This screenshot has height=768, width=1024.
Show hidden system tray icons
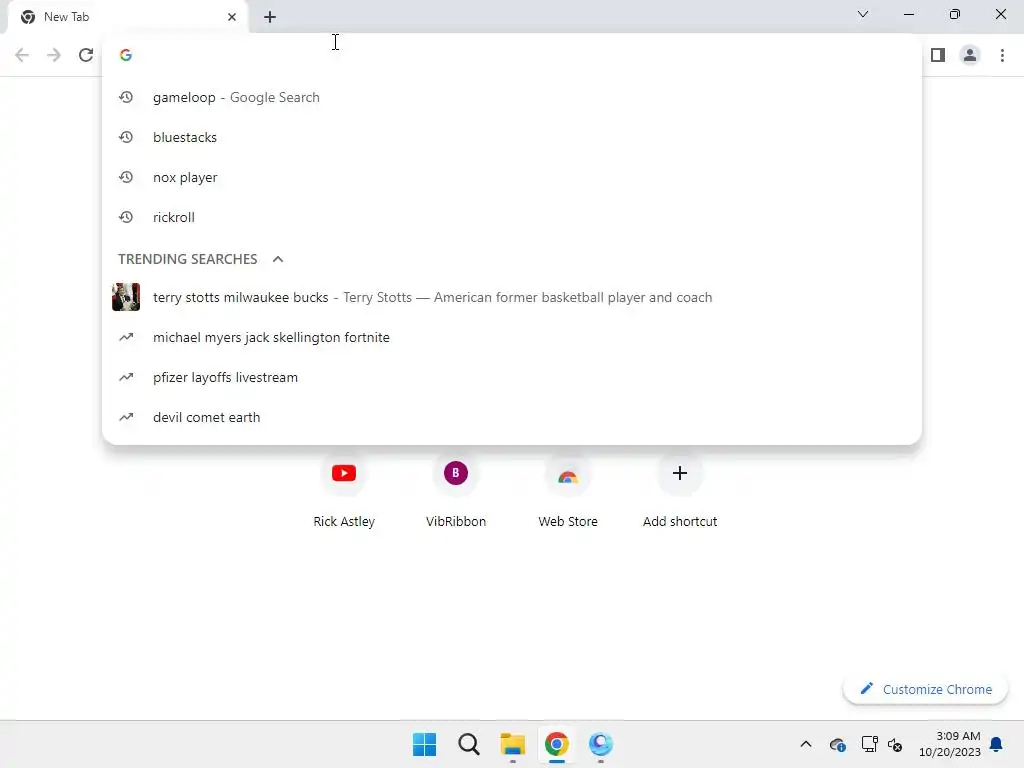806,744
